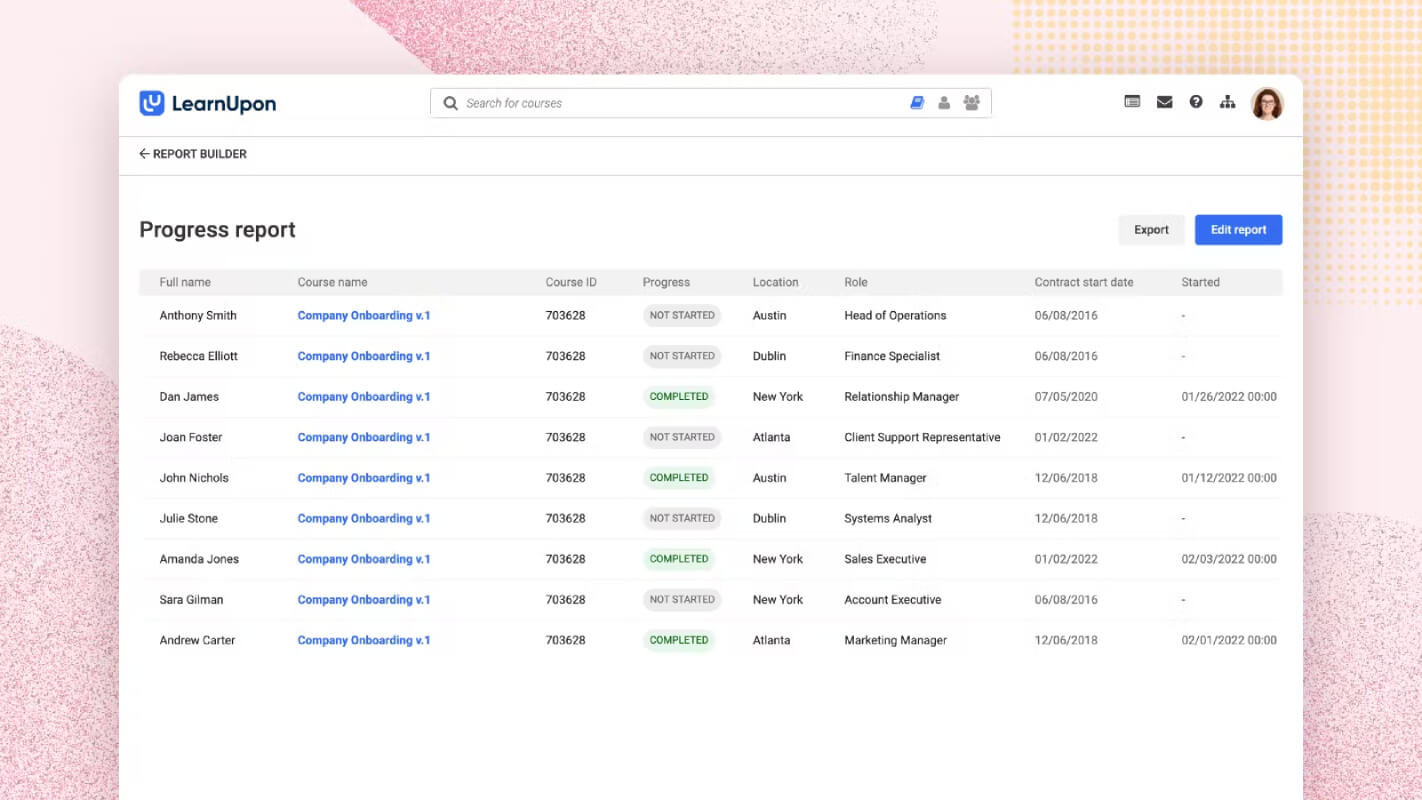Click the LearnUpon logo icon

coord(152,103)
